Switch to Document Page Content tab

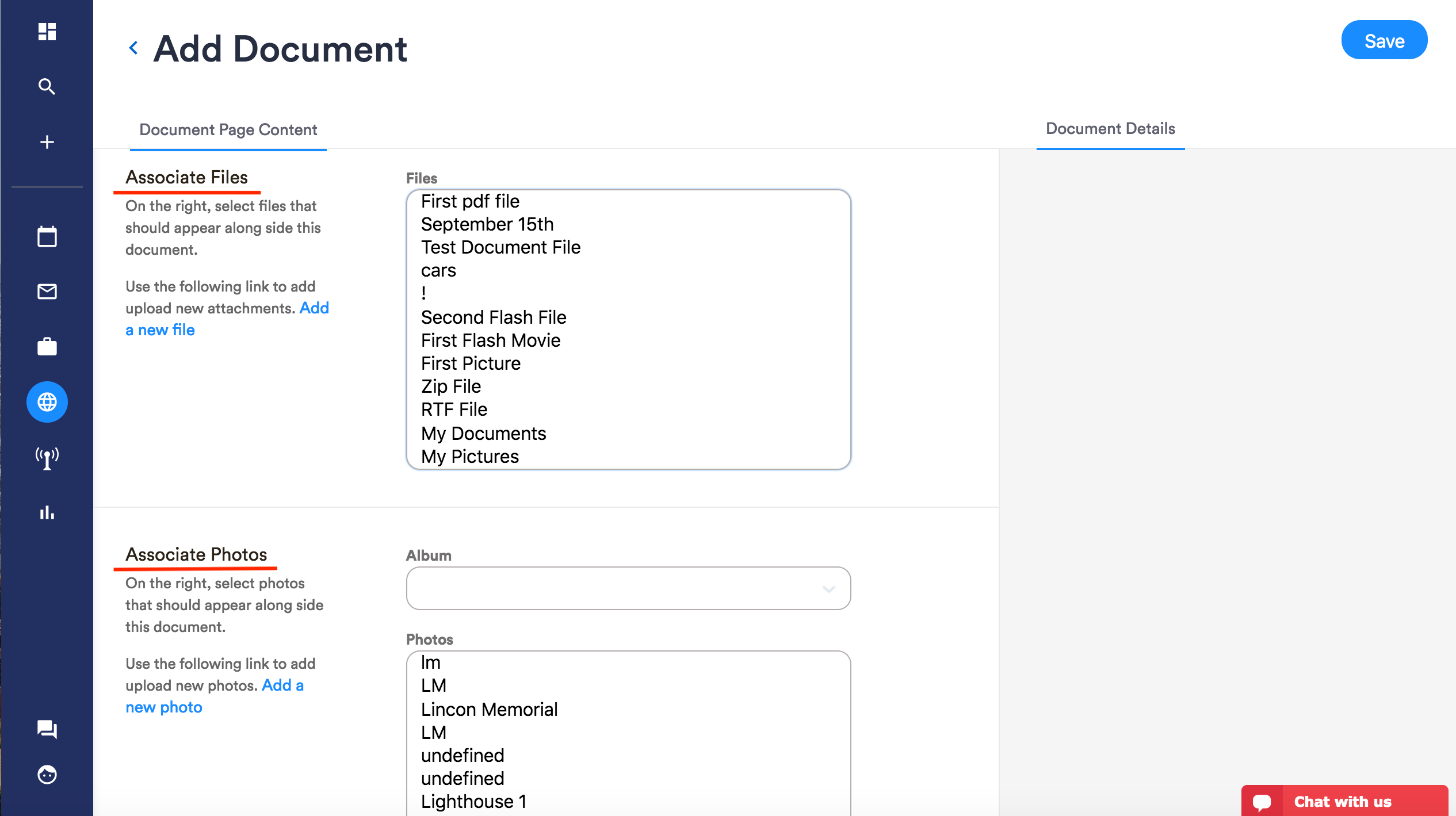click(228, 130)
